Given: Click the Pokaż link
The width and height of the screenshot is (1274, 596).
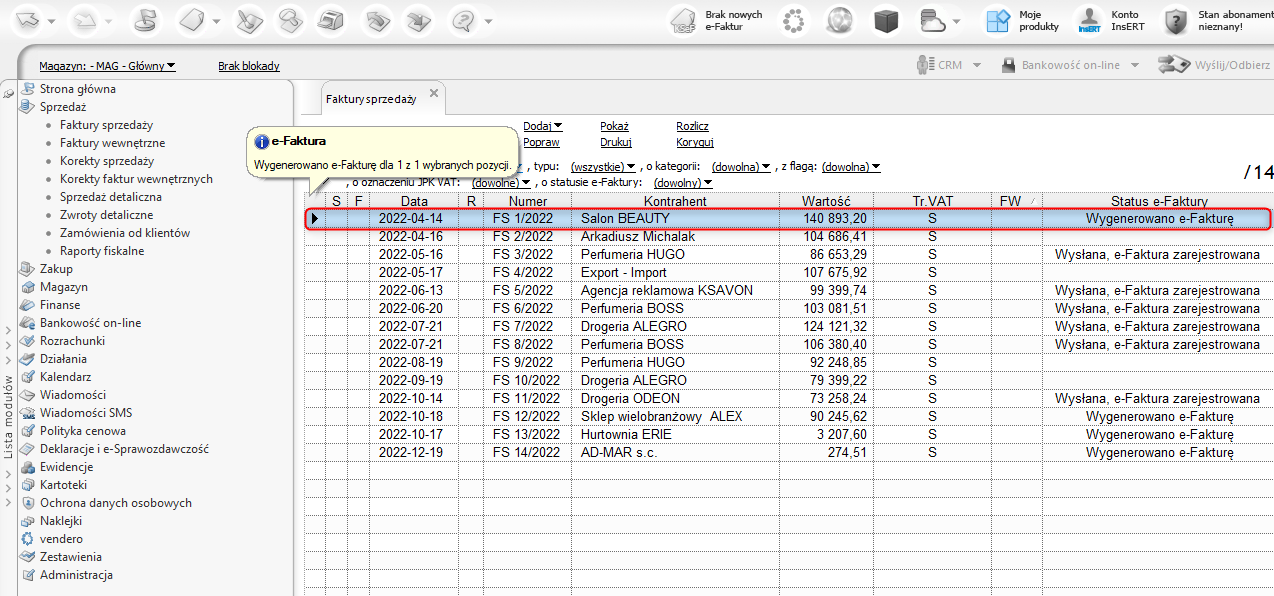Looking at the screenshot, I should pyautogui.click(x=614, y=126).
